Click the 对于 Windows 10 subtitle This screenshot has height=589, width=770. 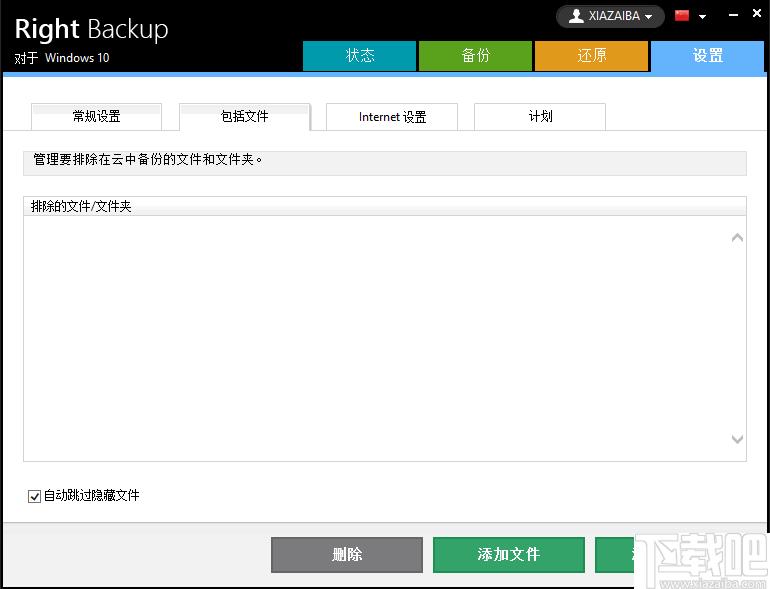click(62, 58)
